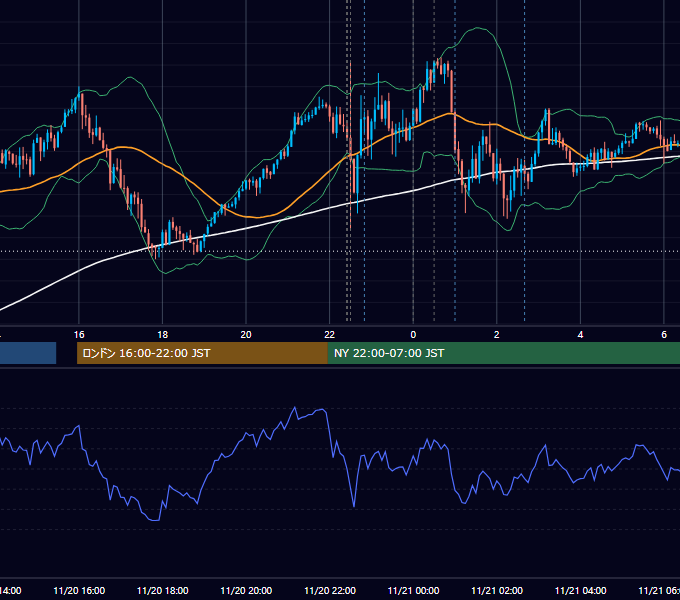Click the 18 hour label on upper axis
The height and width of the screenshot is (600, 680).
[x=163, y=335]
